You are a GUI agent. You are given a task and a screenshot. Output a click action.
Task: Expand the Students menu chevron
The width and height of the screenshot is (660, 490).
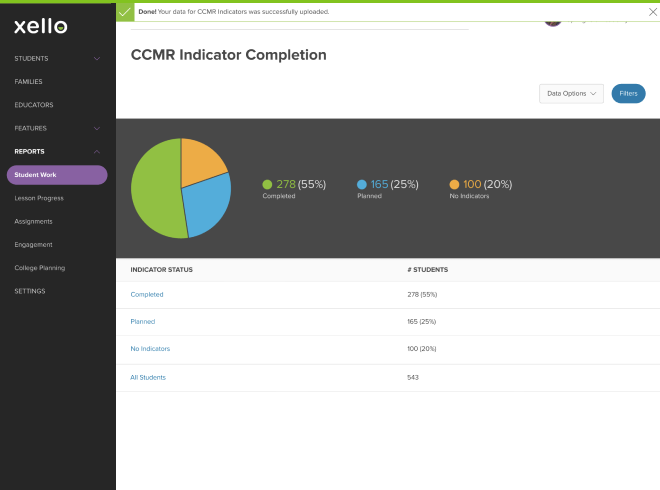pos(97,58)
